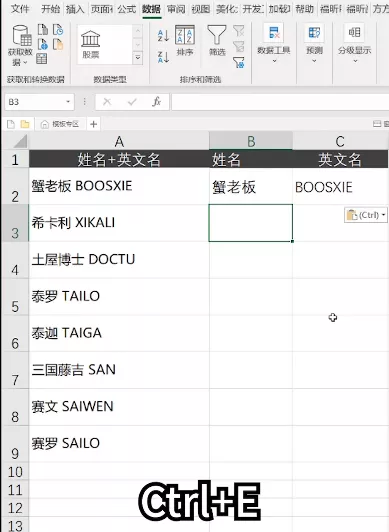Viewport: 389px width, 532px height.
Task: Open the Paste Options (Ctrl) button
Action: point(366,215)
